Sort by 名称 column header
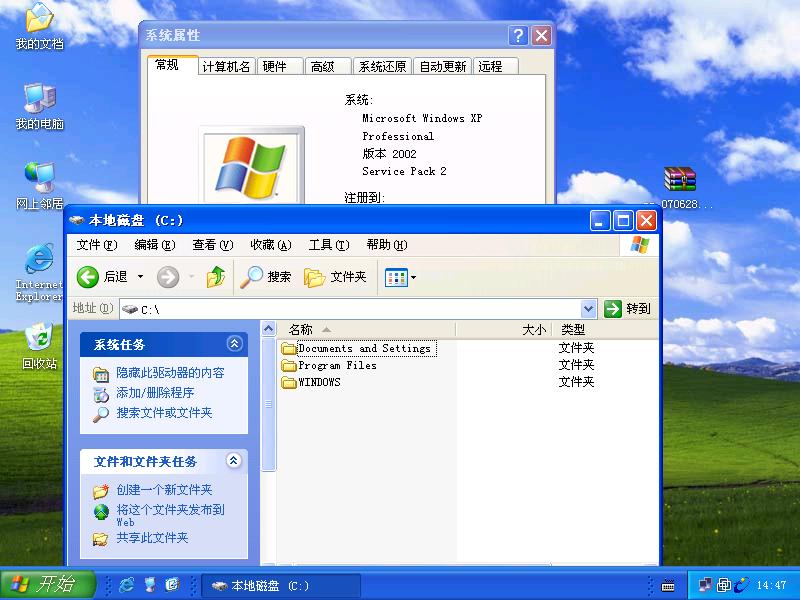Viewport: 800px width, 600px height. click(366, 330)
